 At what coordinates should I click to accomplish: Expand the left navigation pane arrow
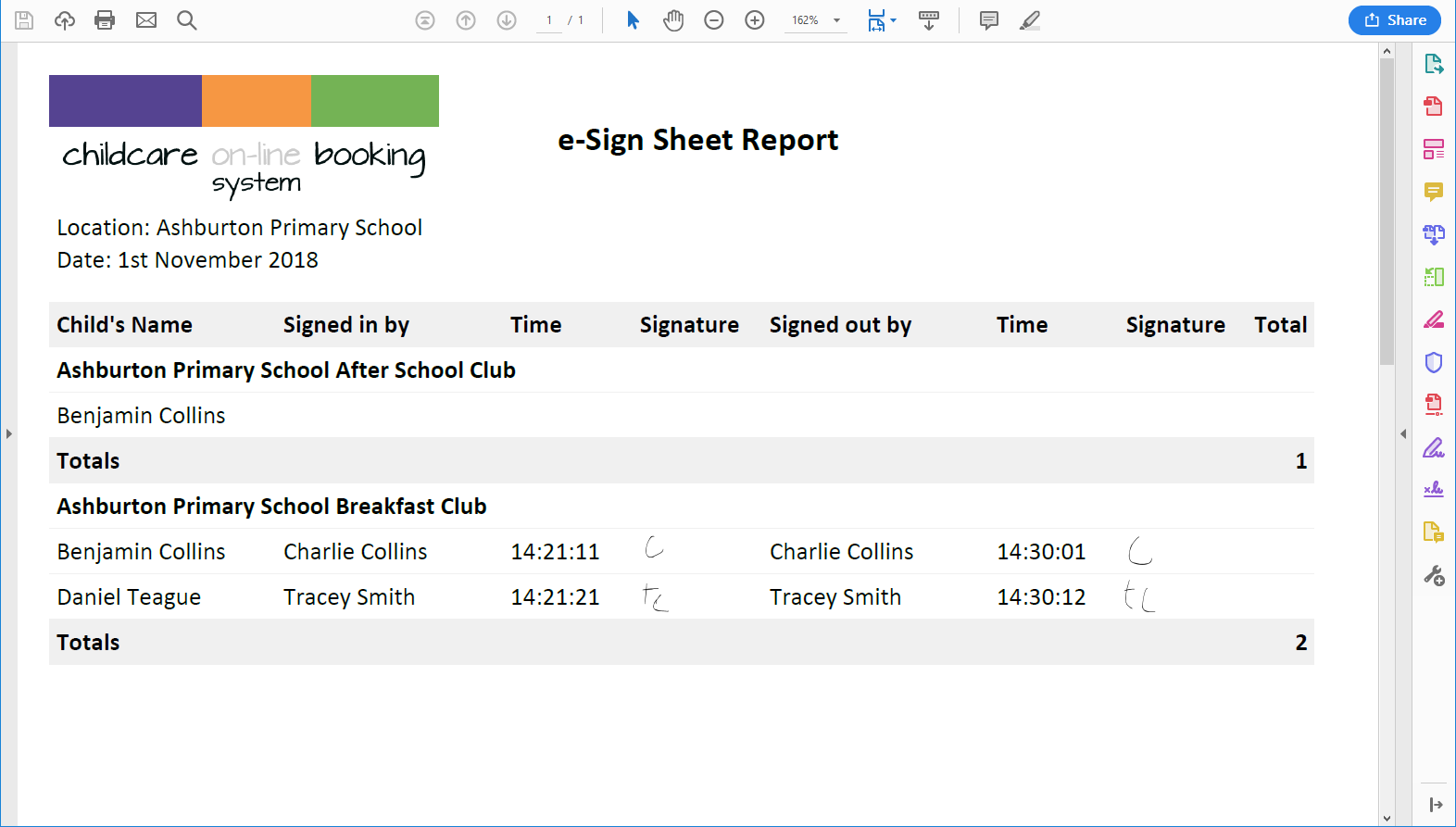pyautogui.click(x=8, y=433)
